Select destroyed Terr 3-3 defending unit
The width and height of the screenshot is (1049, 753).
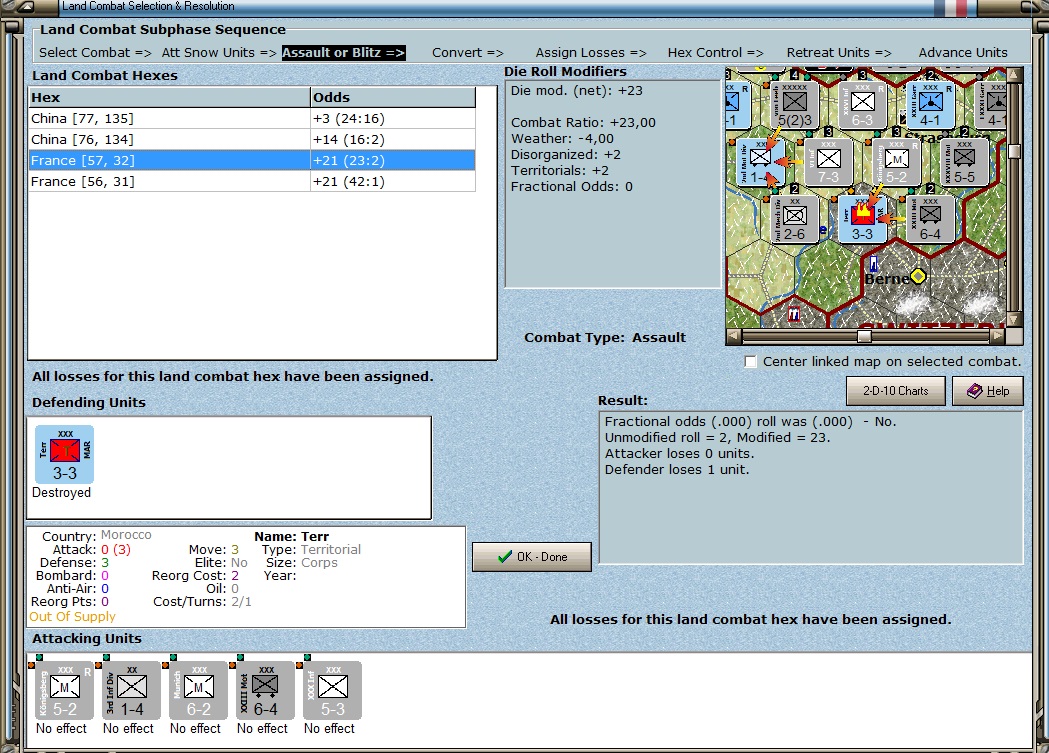pos(64,455)
